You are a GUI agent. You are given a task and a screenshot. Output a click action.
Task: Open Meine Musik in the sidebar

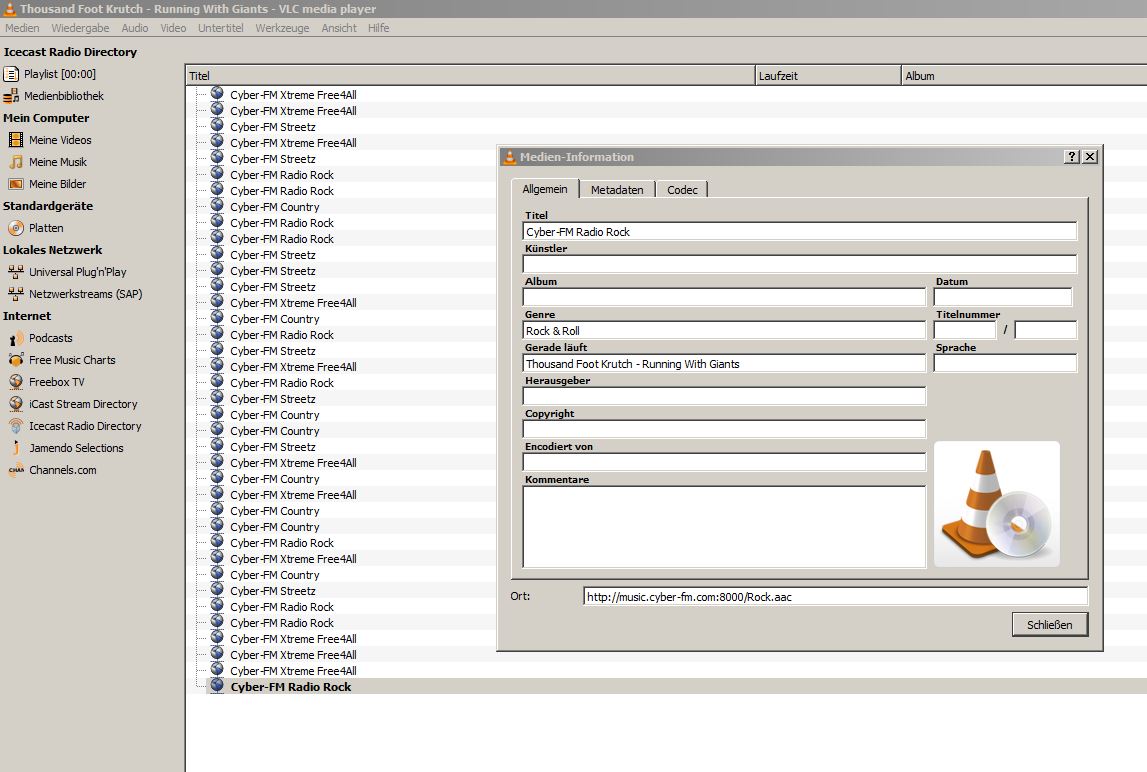tap(57, 162)
